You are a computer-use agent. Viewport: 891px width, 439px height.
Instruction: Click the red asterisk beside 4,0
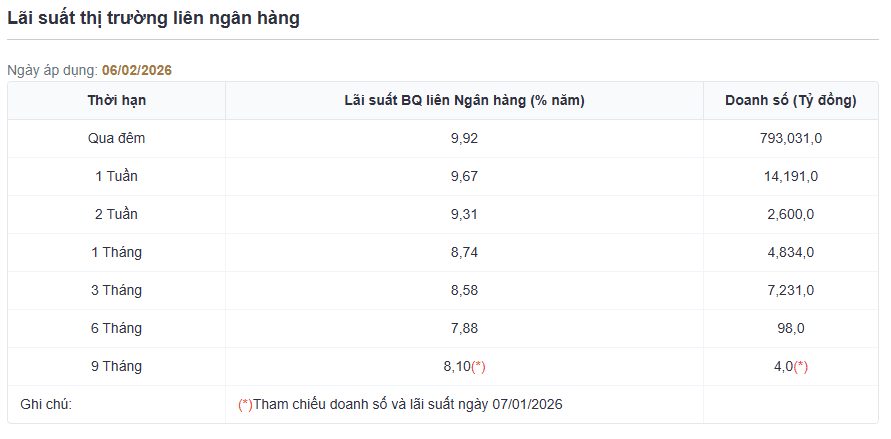(x=801, y=367)
